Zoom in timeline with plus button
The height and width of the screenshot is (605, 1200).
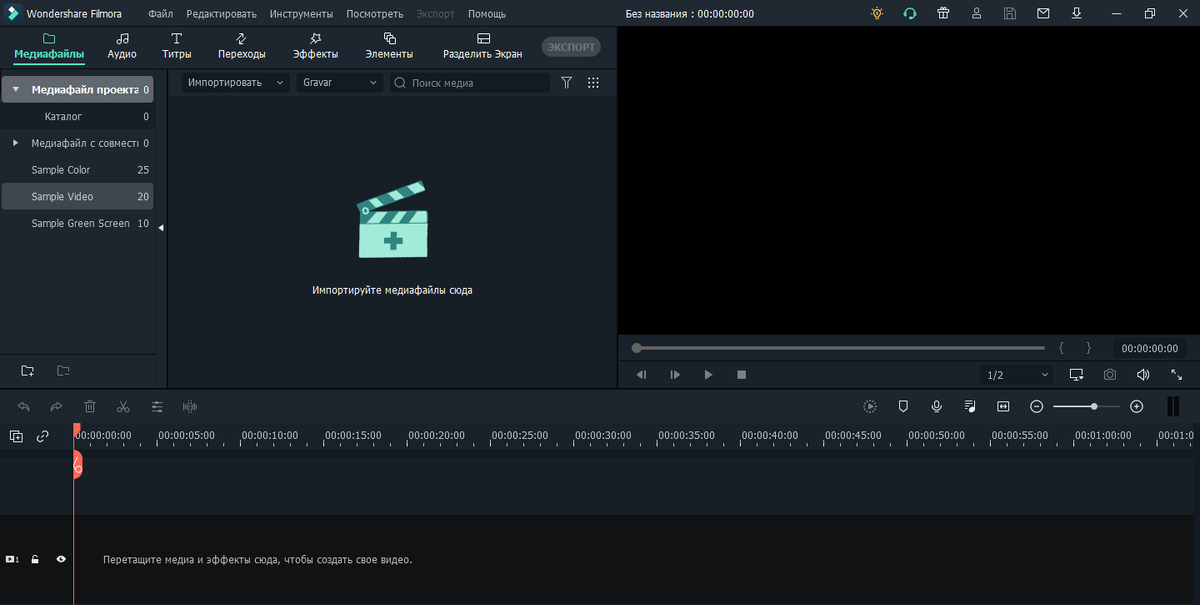tap(1136, 407)
